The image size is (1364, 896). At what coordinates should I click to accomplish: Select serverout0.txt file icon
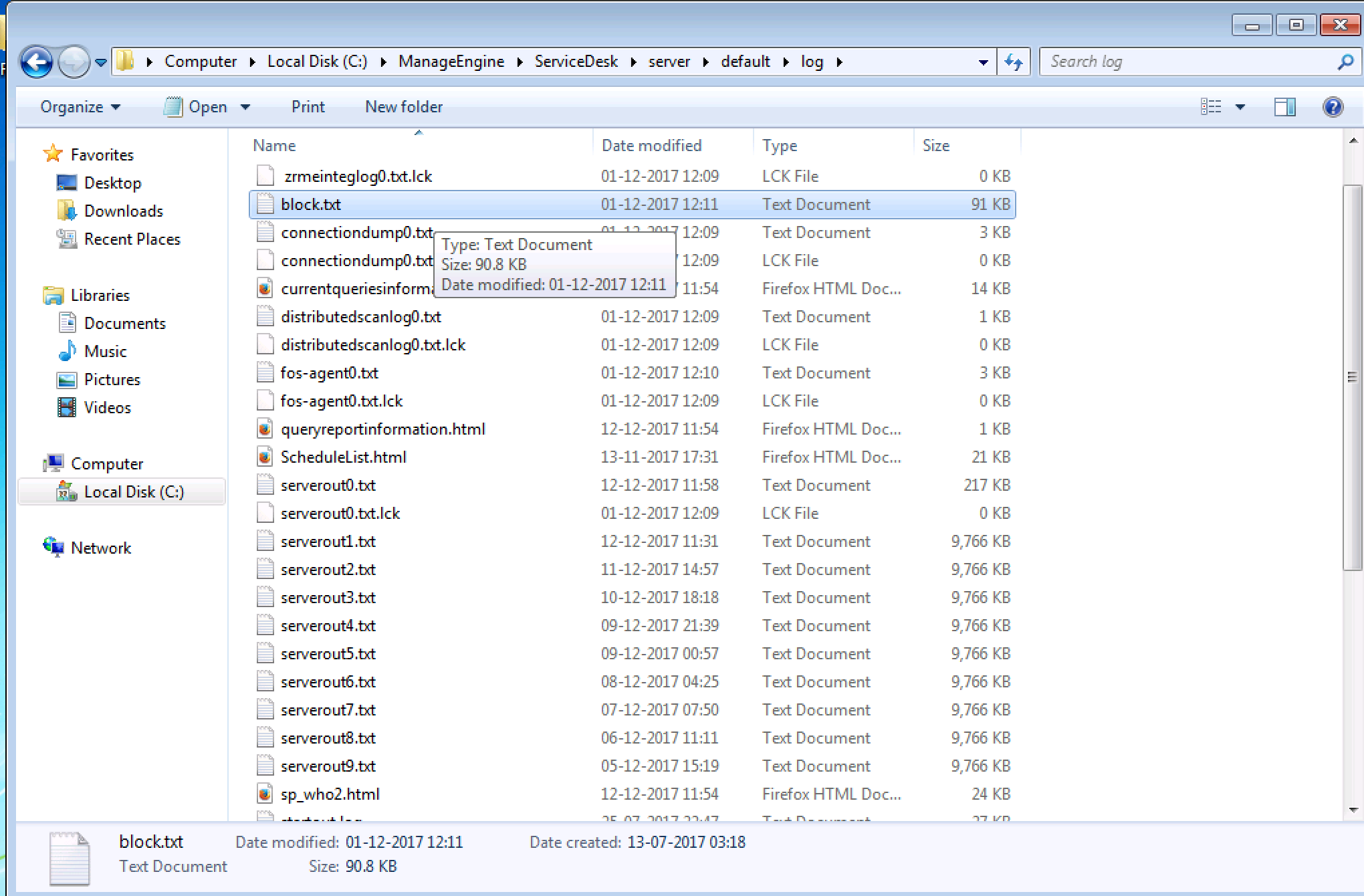coord(265,485)
